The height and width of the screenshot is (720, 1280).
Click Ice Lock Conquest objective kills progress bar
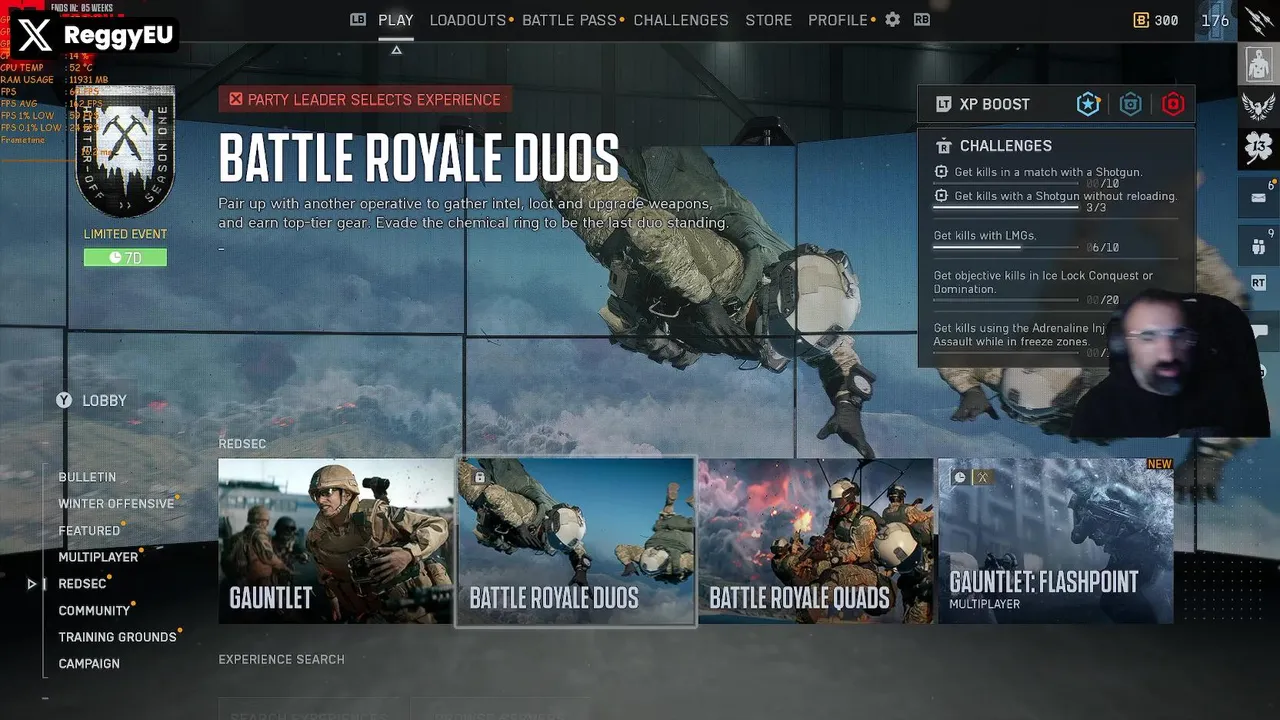click(1006, 300)
